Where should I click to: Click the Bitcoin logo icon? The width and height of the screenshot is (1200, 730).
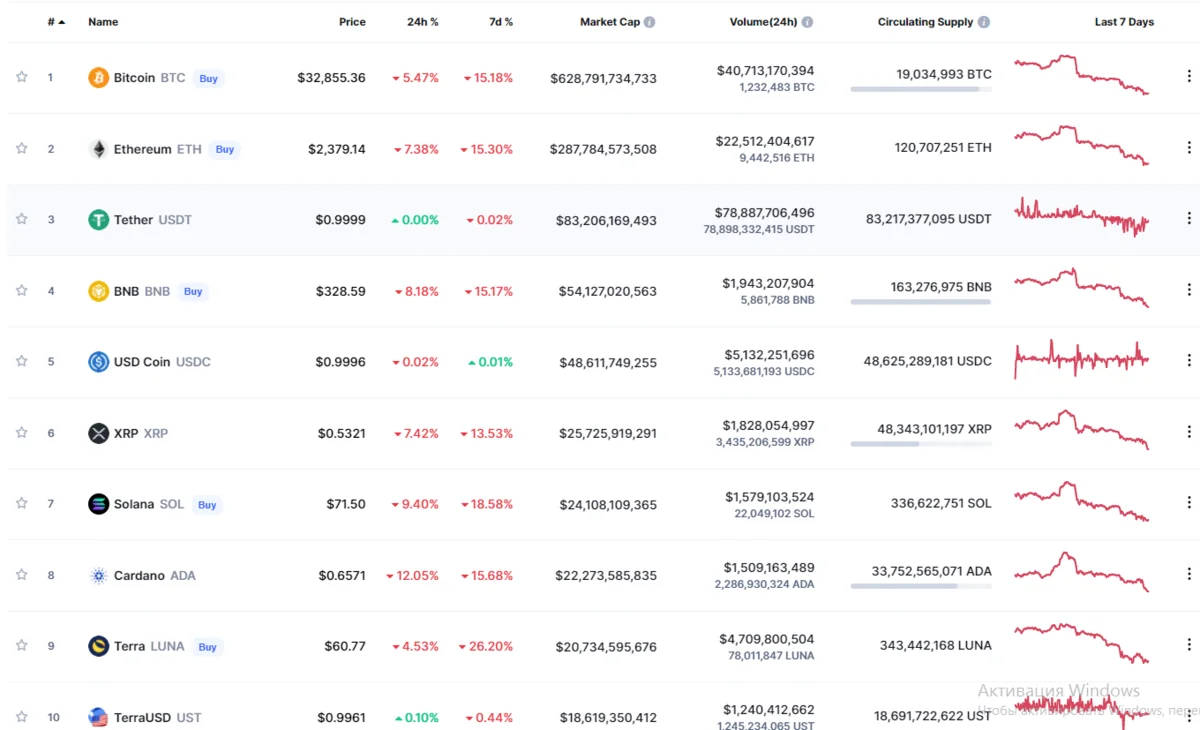[x=98, y=77]
